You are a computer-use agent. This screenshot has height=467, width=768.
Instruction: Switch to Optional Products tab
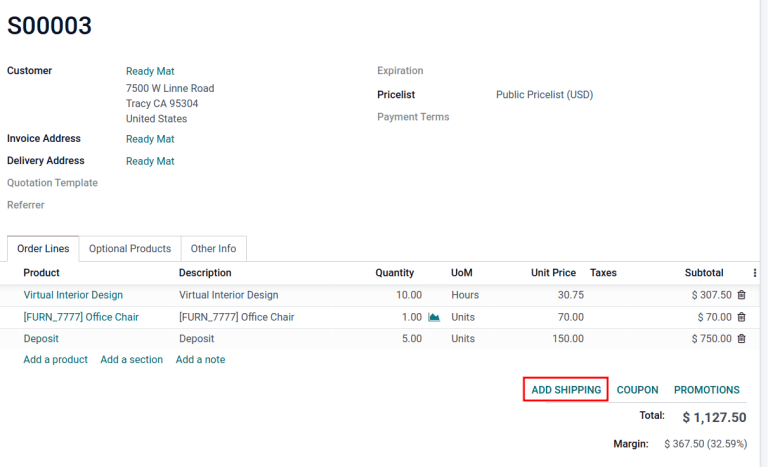(130, 249)
